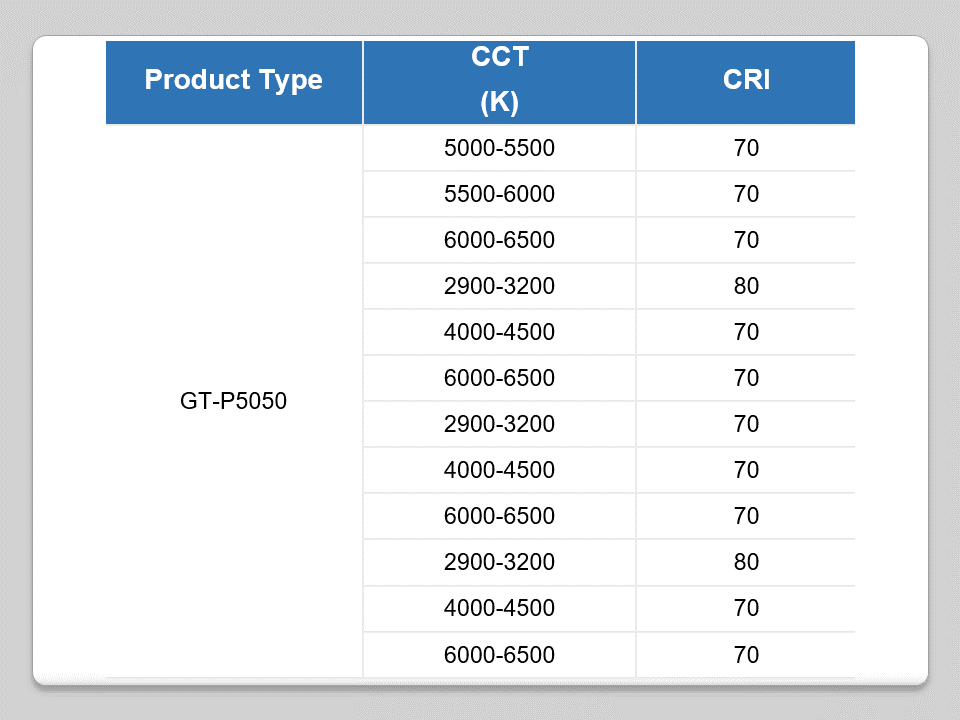Click the 2900-3200 cell with CRI 70

point(499,424)
